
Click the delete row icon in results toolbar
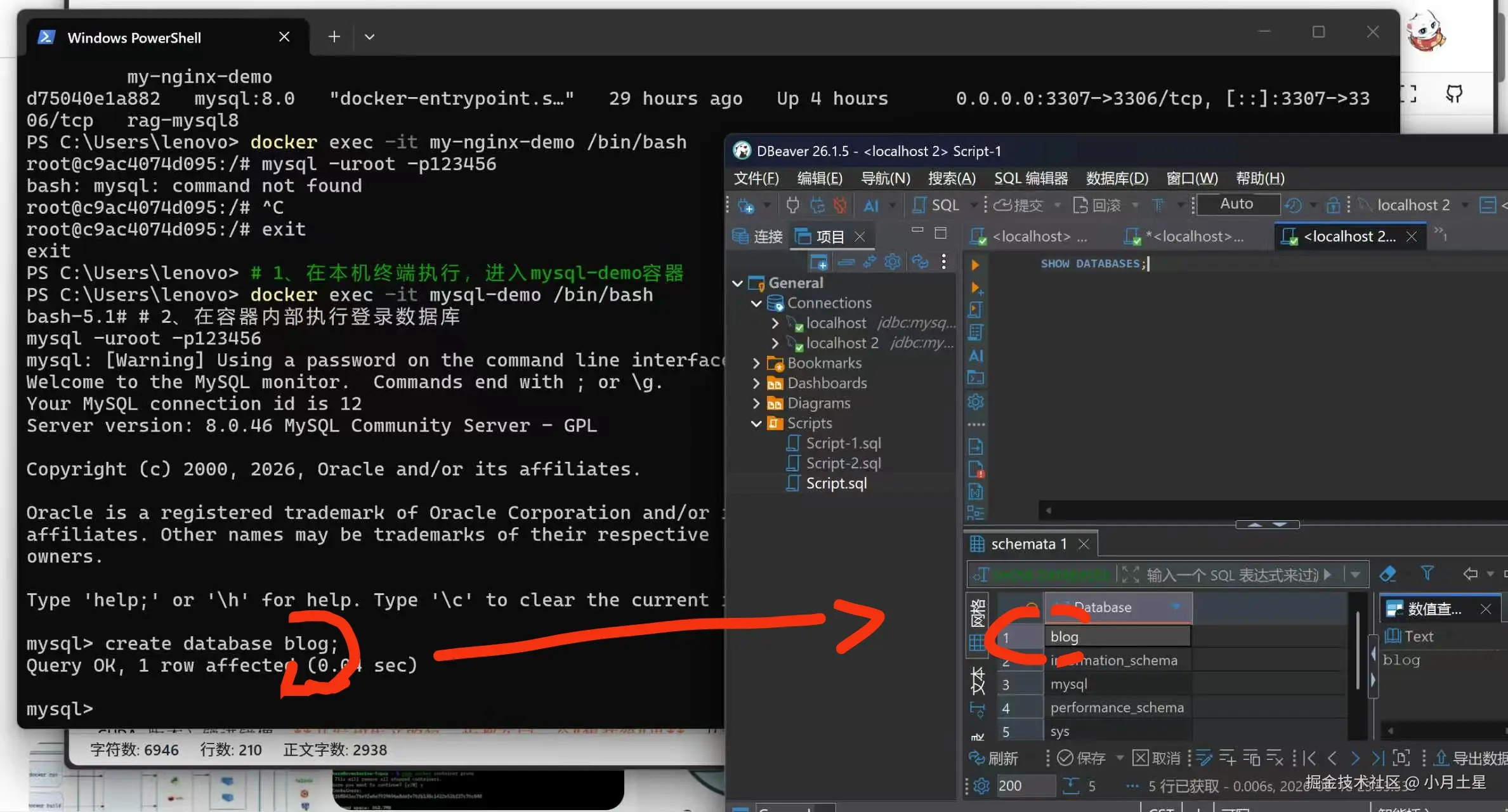[x=1275, y=757]
